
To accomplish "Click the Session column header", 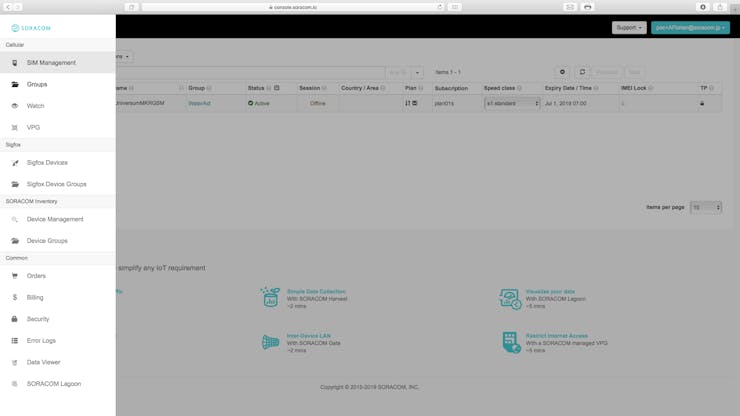I will pos(309,88).
